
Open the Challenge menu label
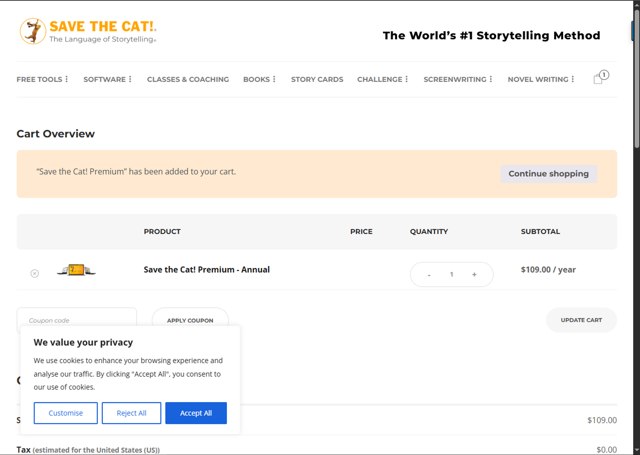coord(380,79)
